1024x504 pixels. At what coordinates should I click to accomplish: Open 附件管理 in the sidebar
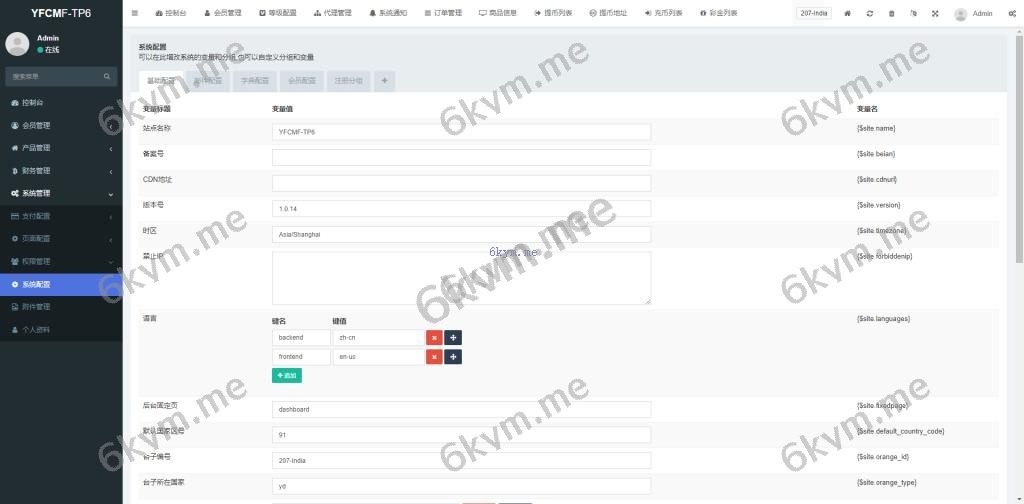point(61,307)
